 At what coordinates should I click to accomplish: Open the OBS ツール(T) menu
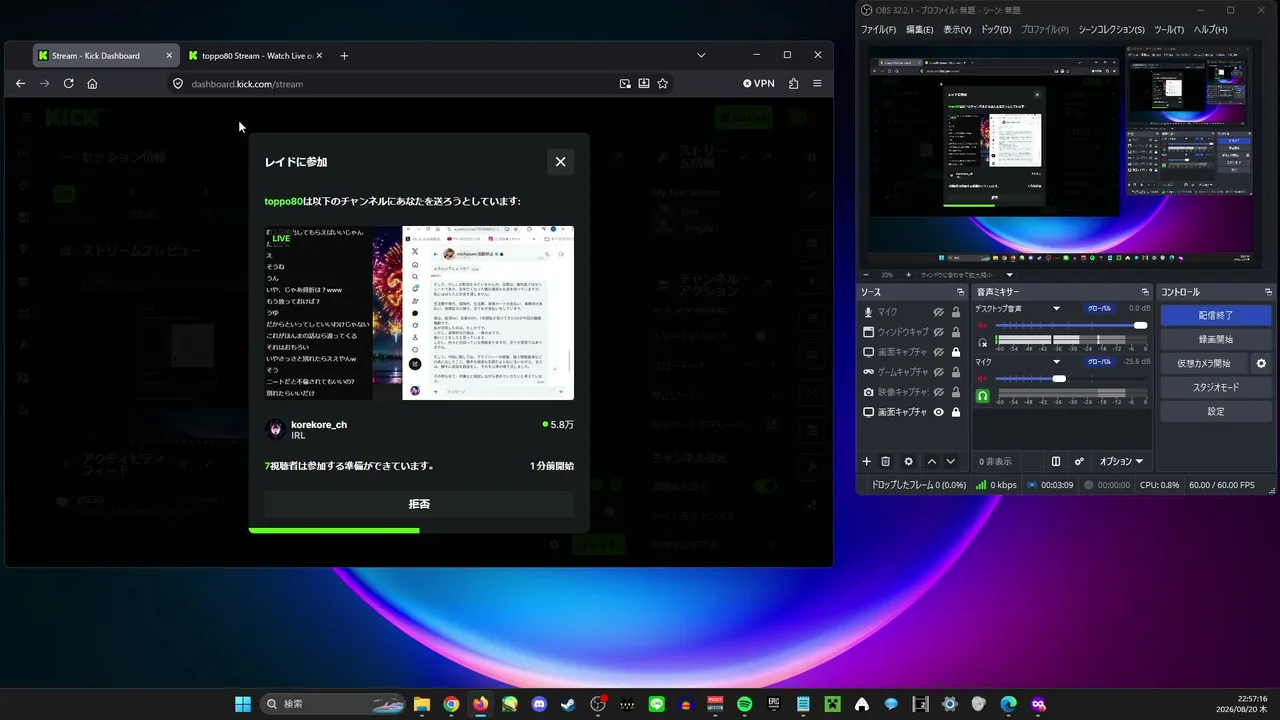coord(1169,30)
